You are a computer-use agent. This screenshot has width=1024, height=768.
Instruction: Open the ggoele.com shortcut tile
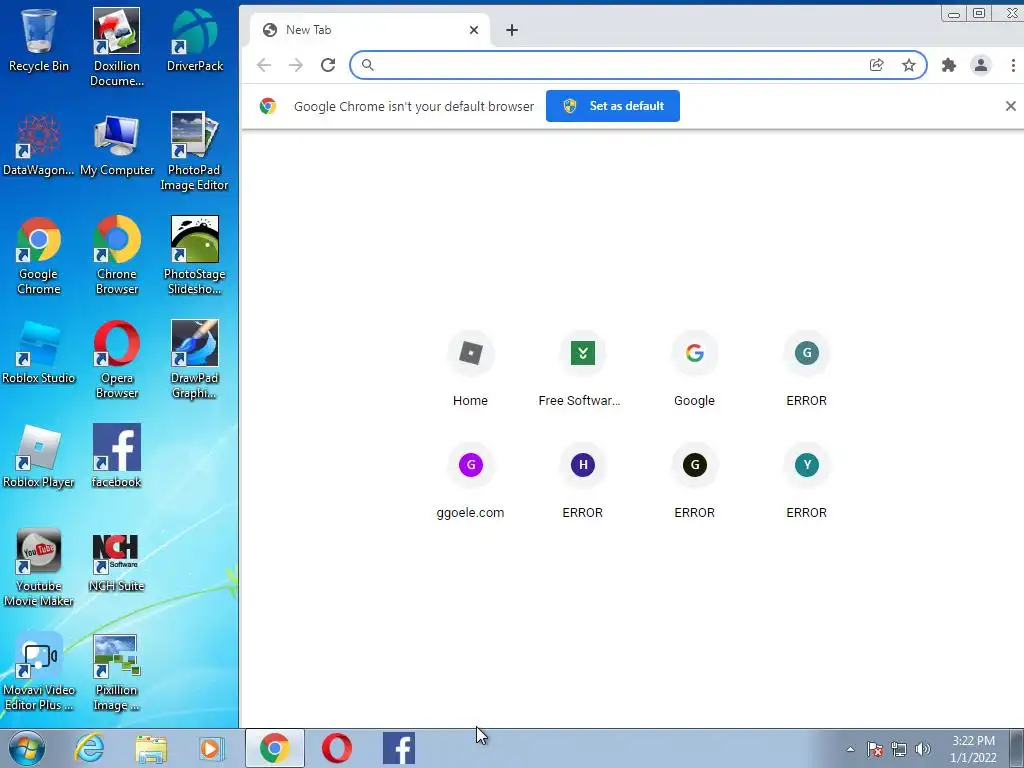470,482
